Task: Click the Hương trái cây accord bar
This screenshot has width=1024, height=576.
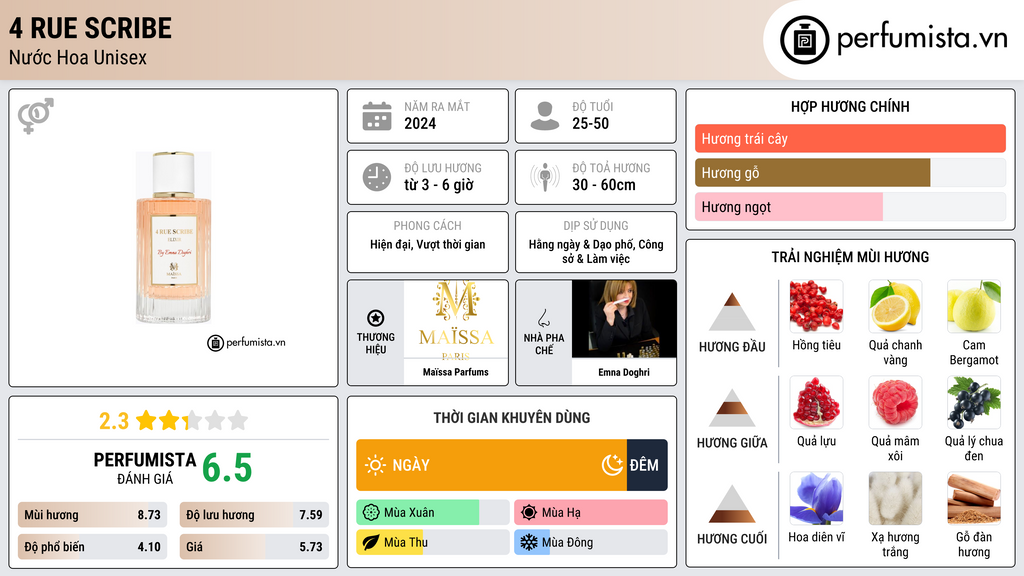Action: point(850,138)
